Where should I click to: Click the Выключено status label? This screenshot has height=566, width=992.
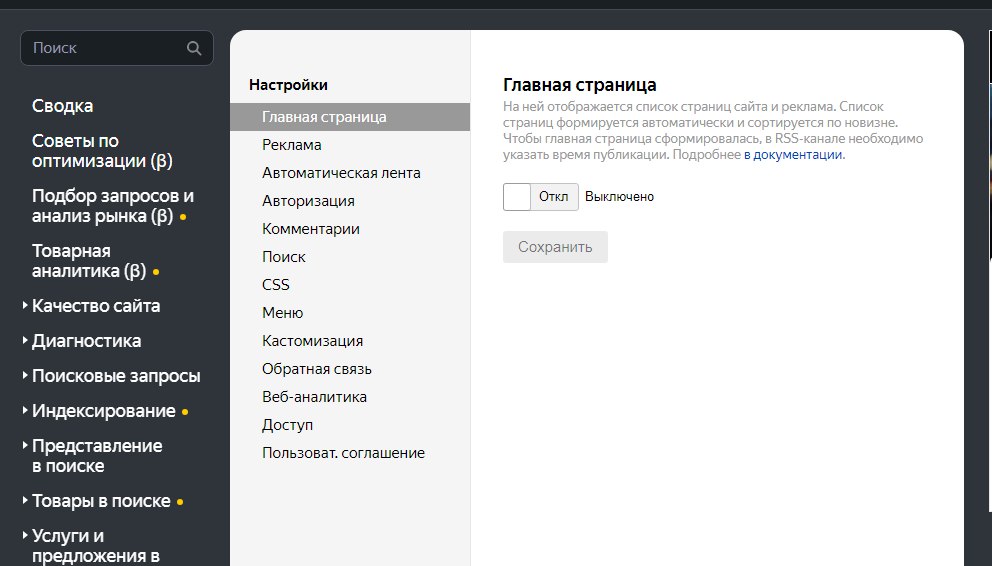(619, 197)
